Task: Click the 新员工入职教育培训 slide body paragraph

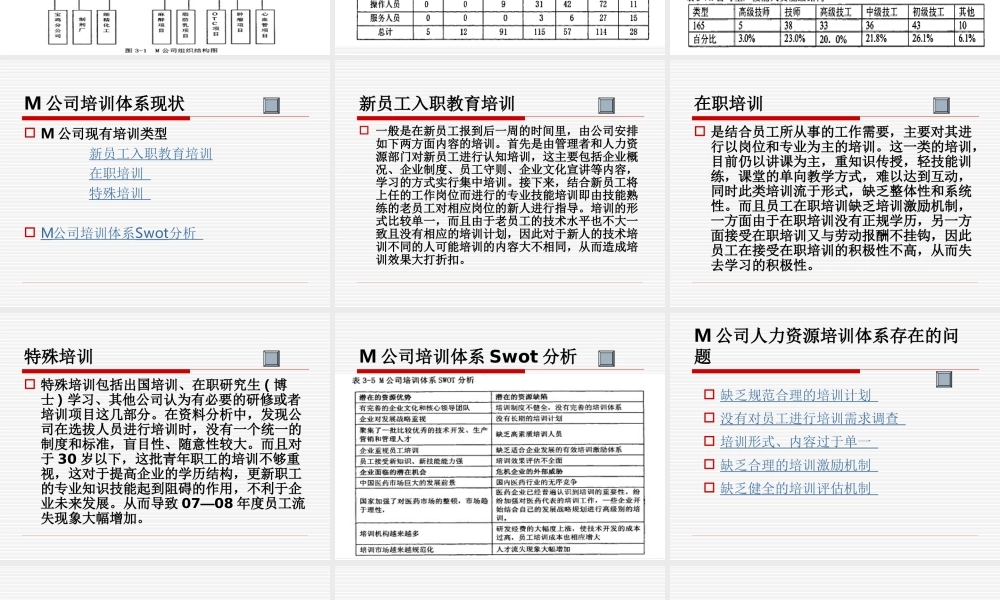Action: coord(506,195)
